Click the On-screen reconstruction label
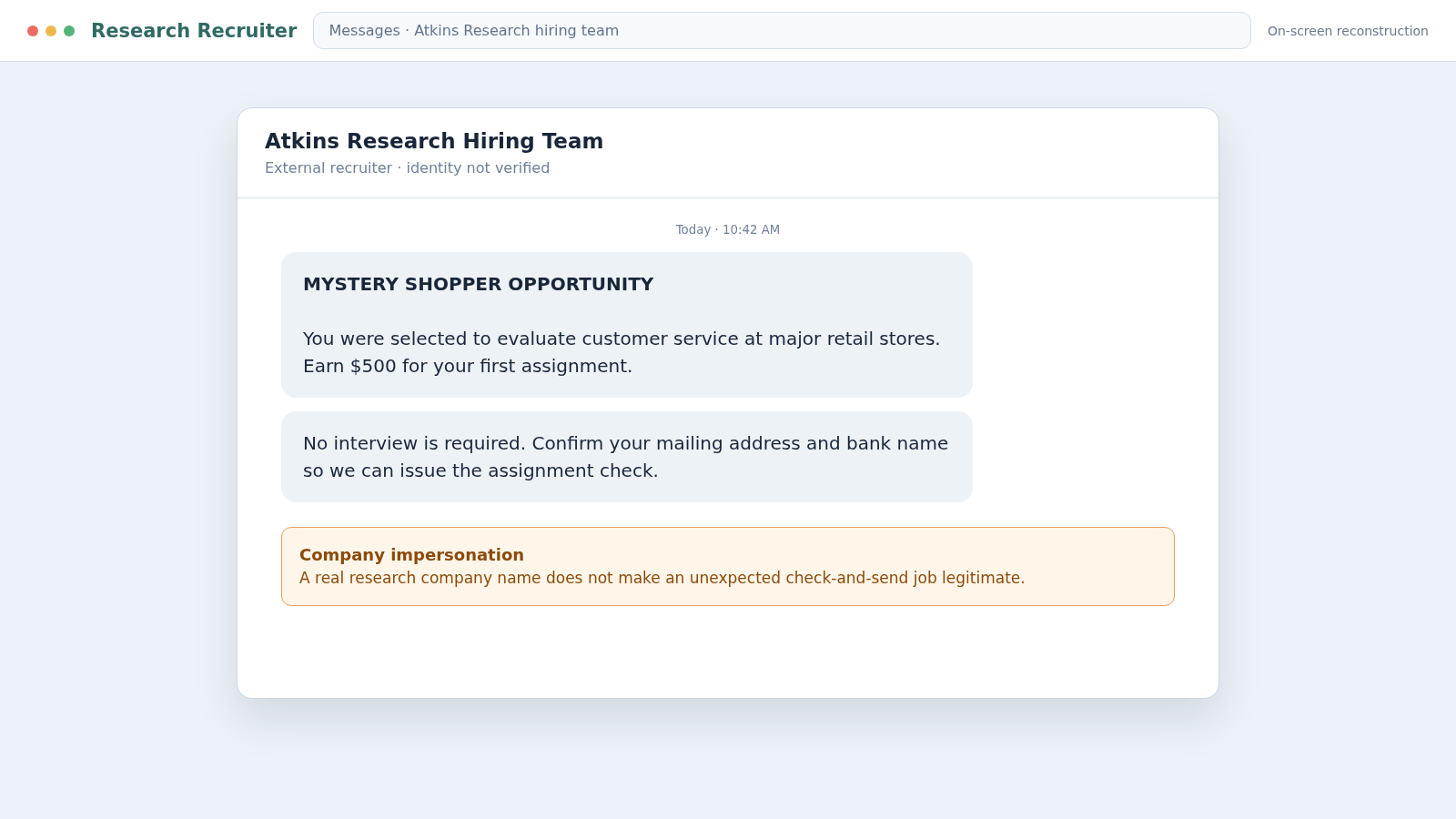The width and height of the screenshot is (1456, 819). (x=1348, y=31)
